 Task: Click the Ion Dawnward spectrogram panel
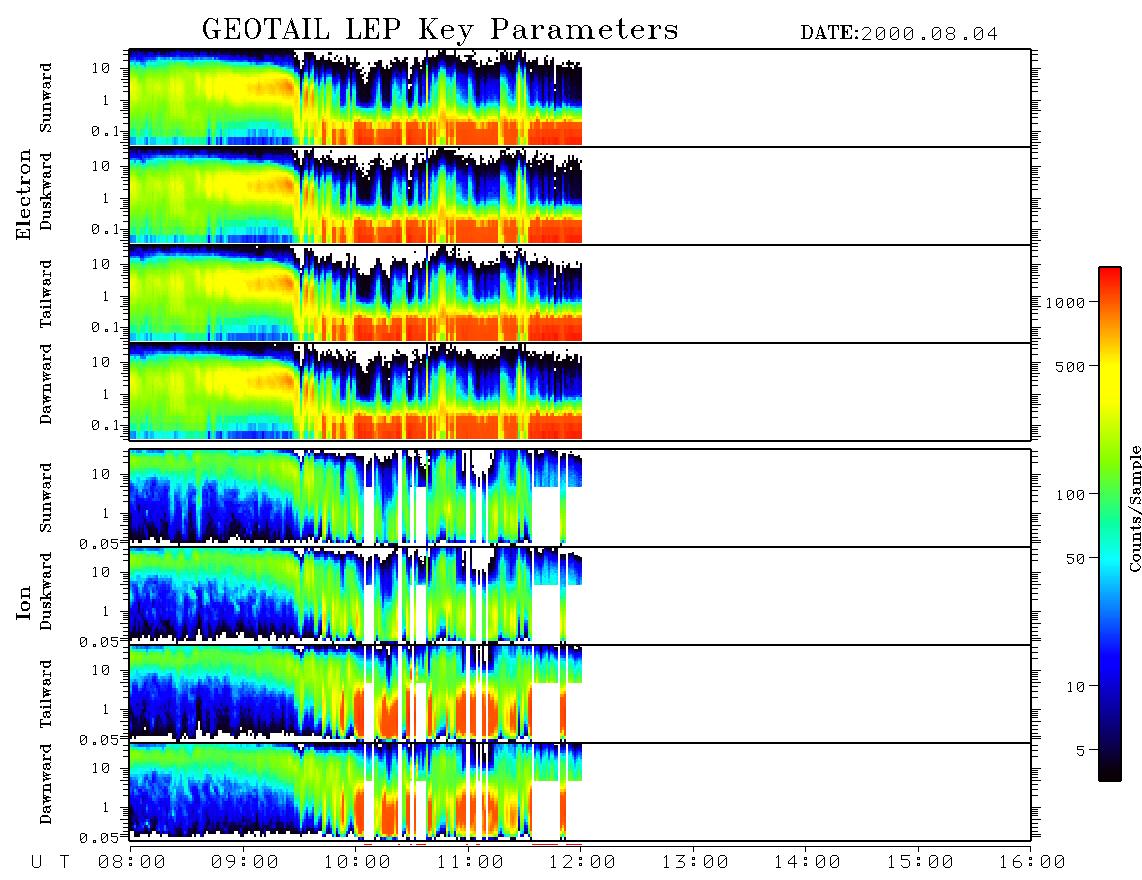coord(580,791)
